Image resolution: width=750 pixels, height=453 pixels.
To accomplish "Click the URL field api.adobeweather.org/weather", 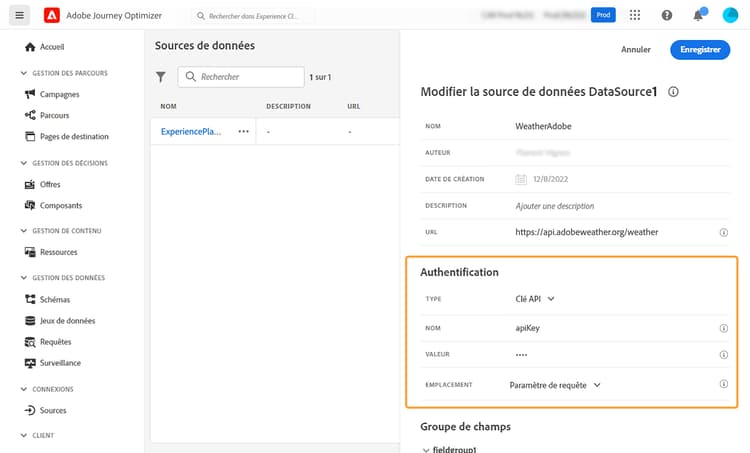I will [586, 232].
